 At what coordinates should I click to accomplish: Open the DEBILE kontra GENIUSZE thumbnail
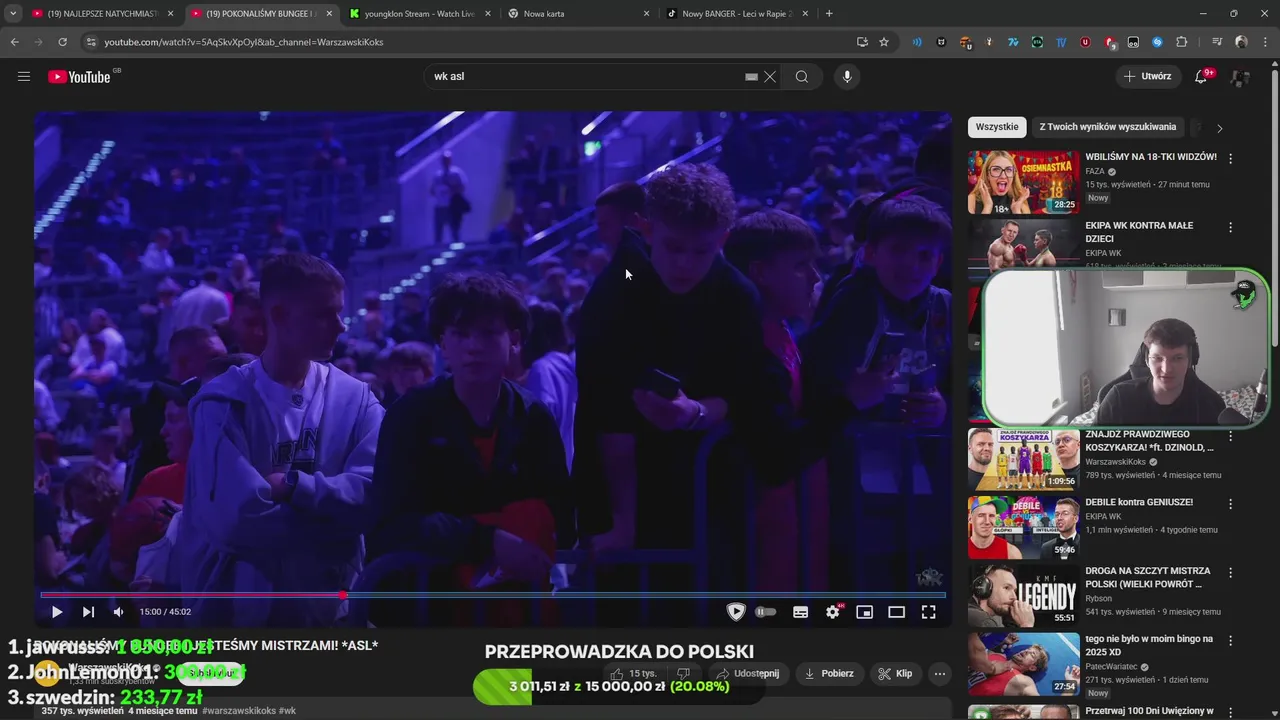click(x=1024, y=527)
